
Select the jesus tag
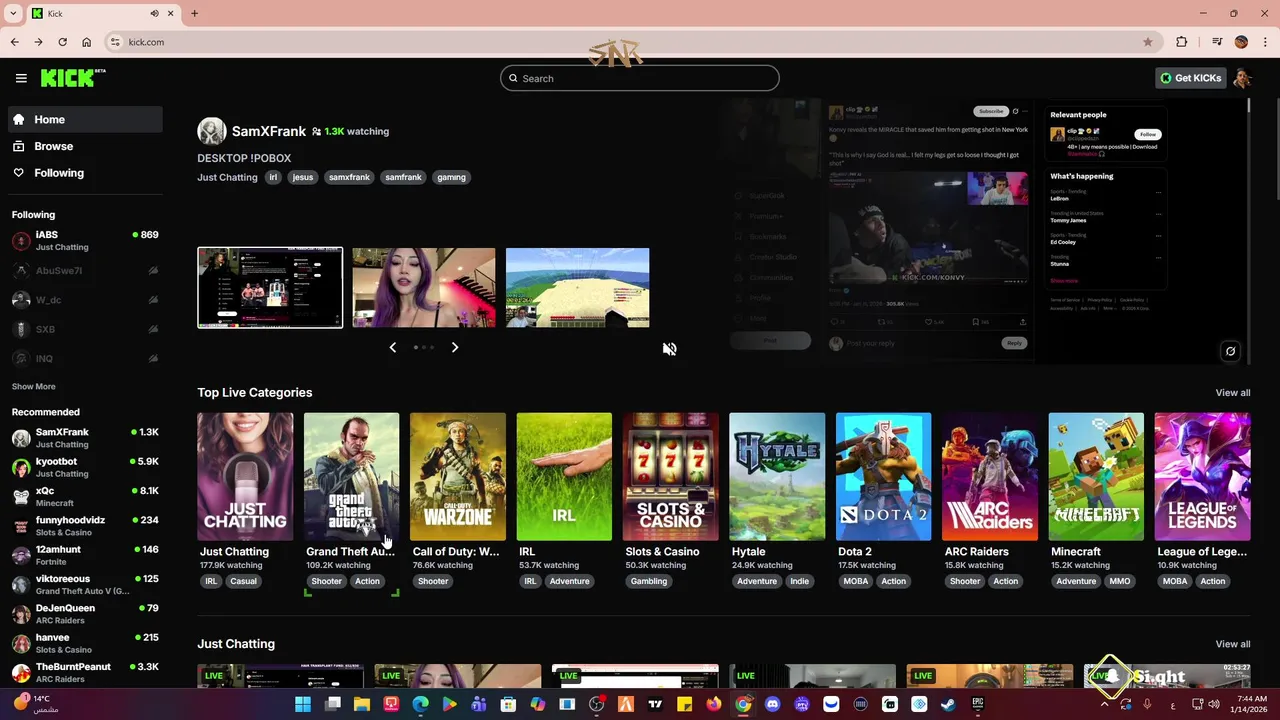pos(303,177)
